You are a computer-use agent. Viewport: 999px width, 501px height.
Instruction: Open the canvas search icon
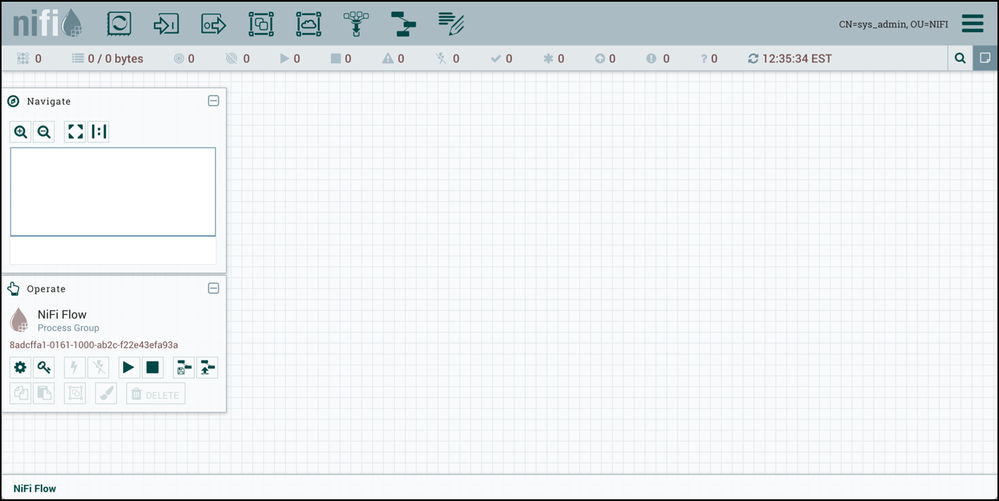tap(960, 58)
